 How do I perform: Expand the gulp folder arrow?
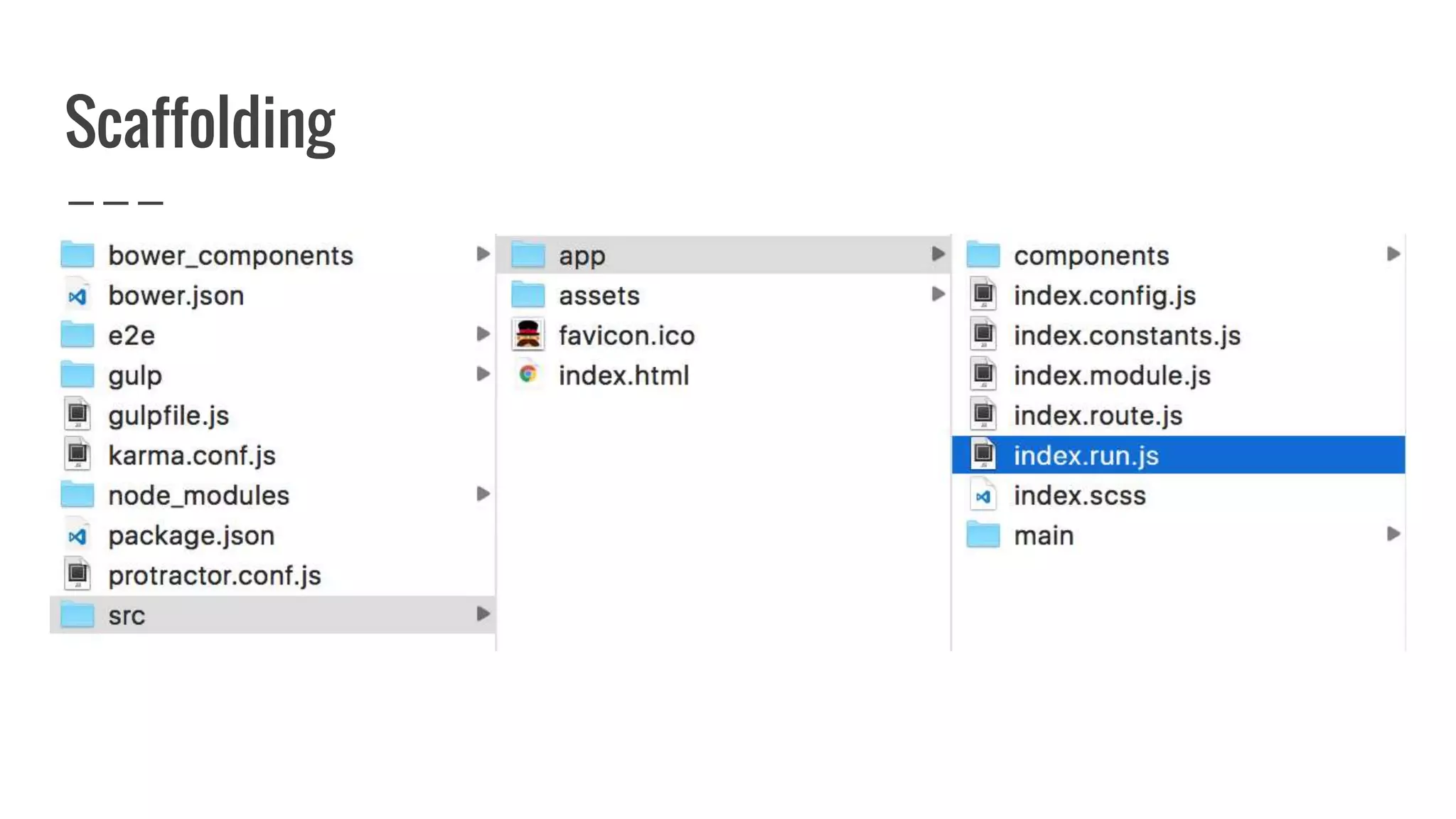pos(483,373)
